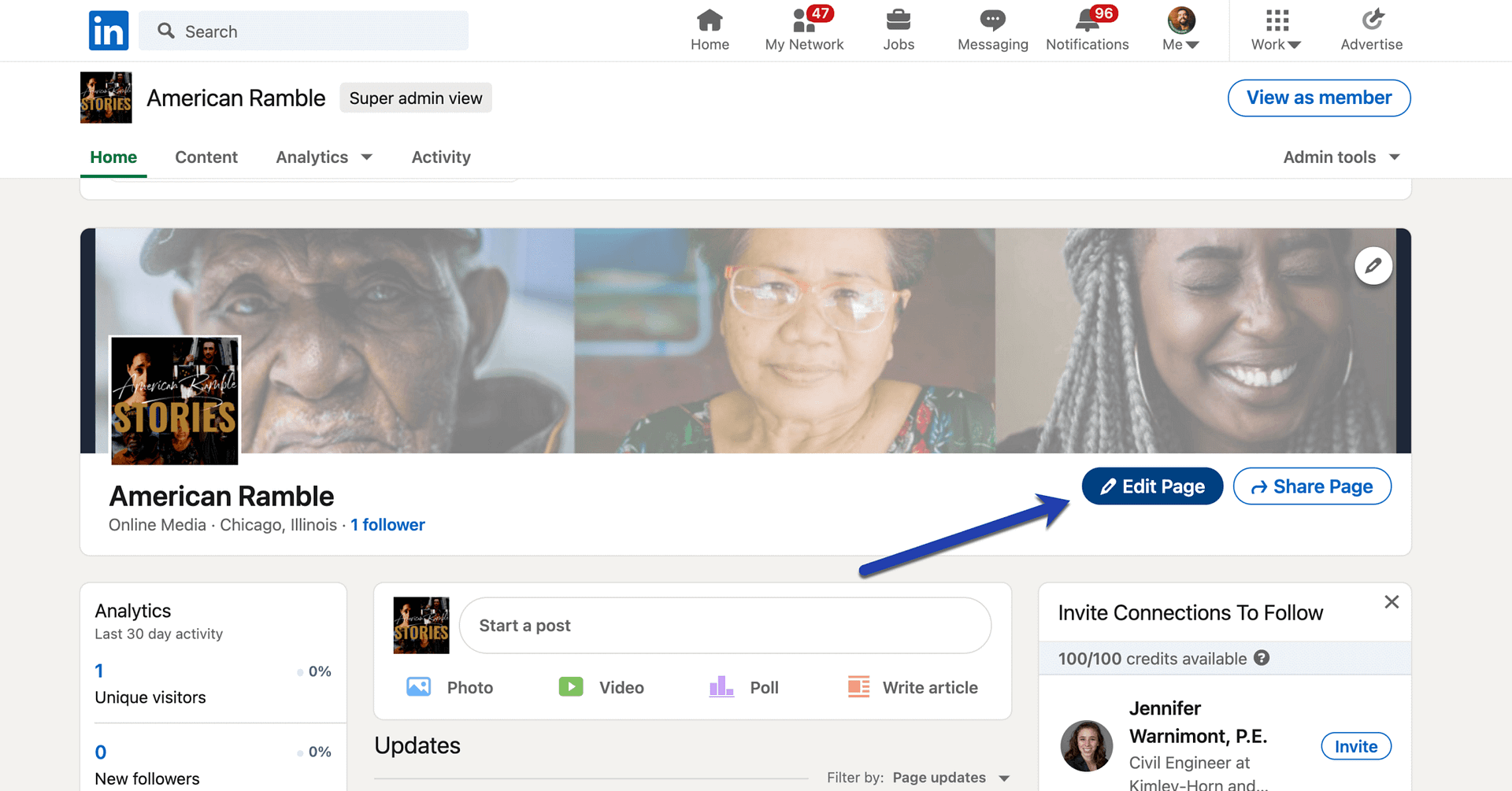Open the 1 follower link
Image resolution: width=1512 pixels, height=791 pixels.
[387, 525]
